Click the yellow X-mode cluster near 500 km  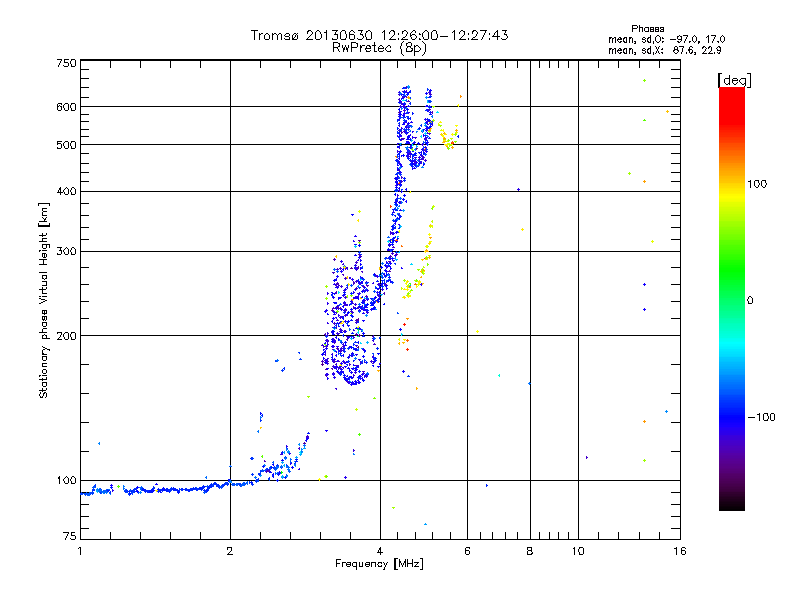(448, 137)
